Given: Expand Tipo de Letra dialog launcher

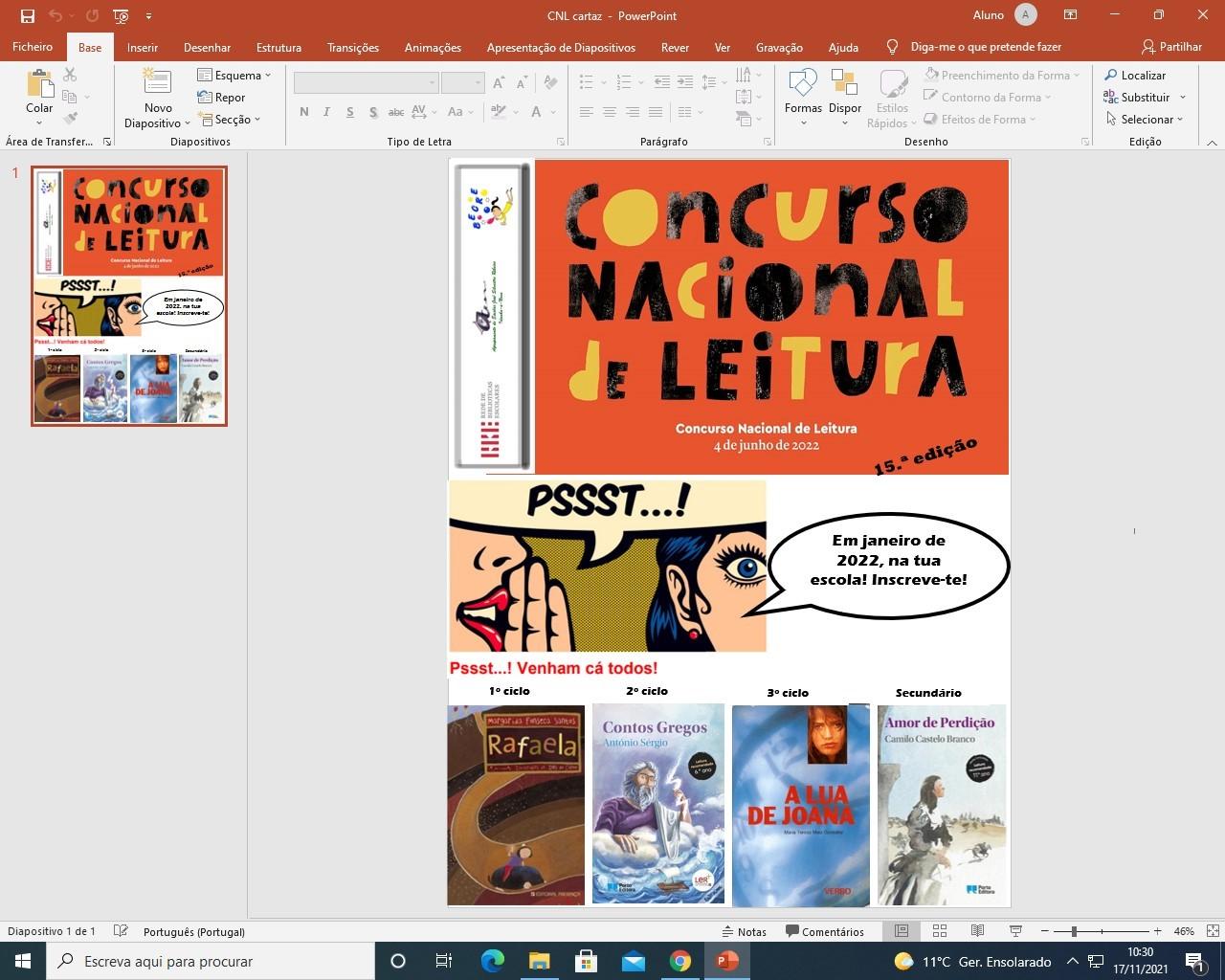Looking at the screenshot, I should point(561,142).
